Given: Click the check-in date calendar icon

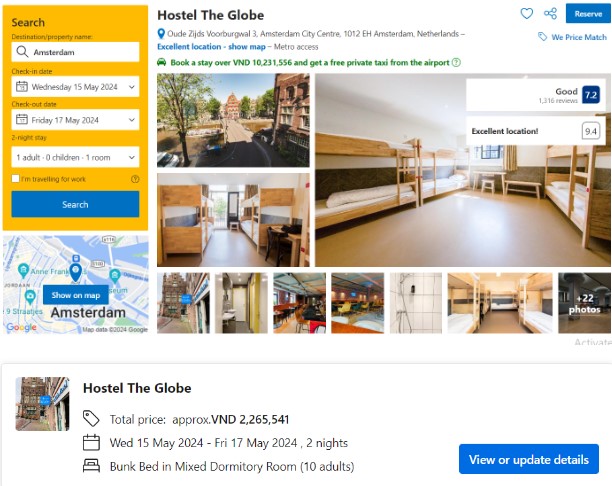Looking at the screenshot, I should [x=21, y=86].
